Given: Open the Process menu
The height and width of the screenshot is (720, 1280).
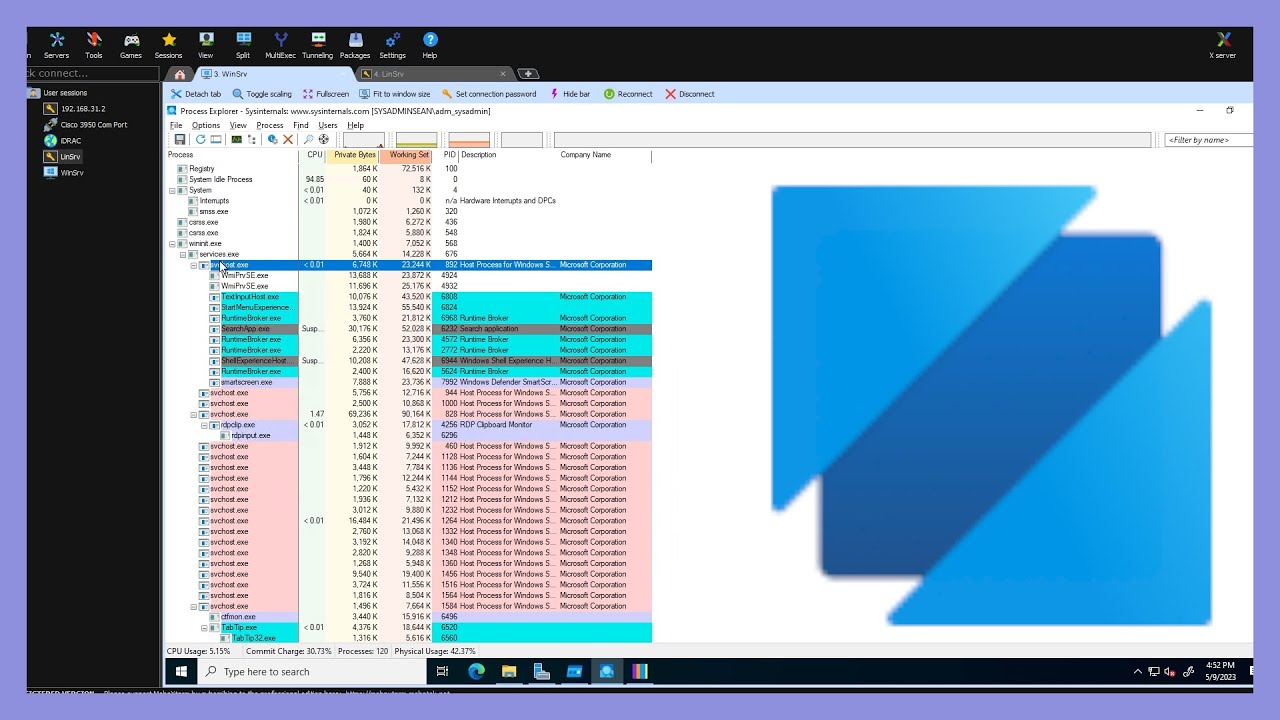Looking at the screenshot, I should [x=270, y=125].
